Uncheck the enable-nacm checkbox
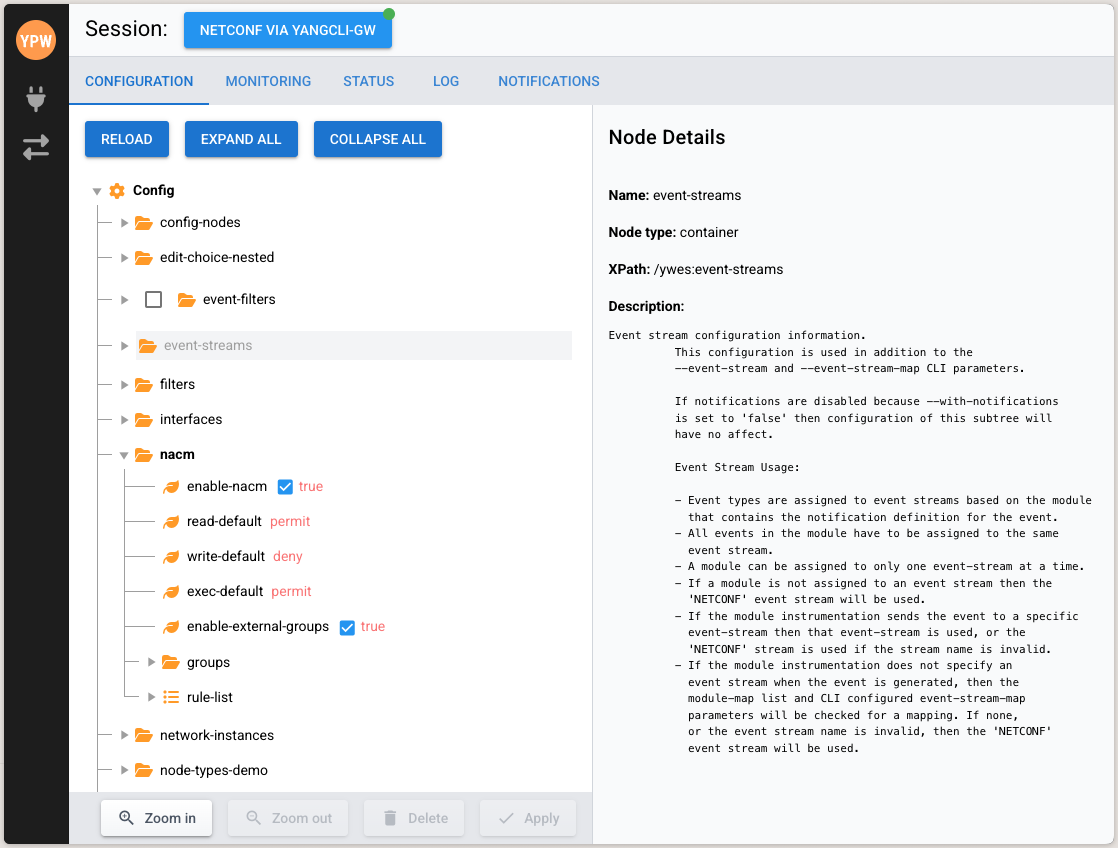This screenshot has height=848, width=1118. [x=285, y=487]
